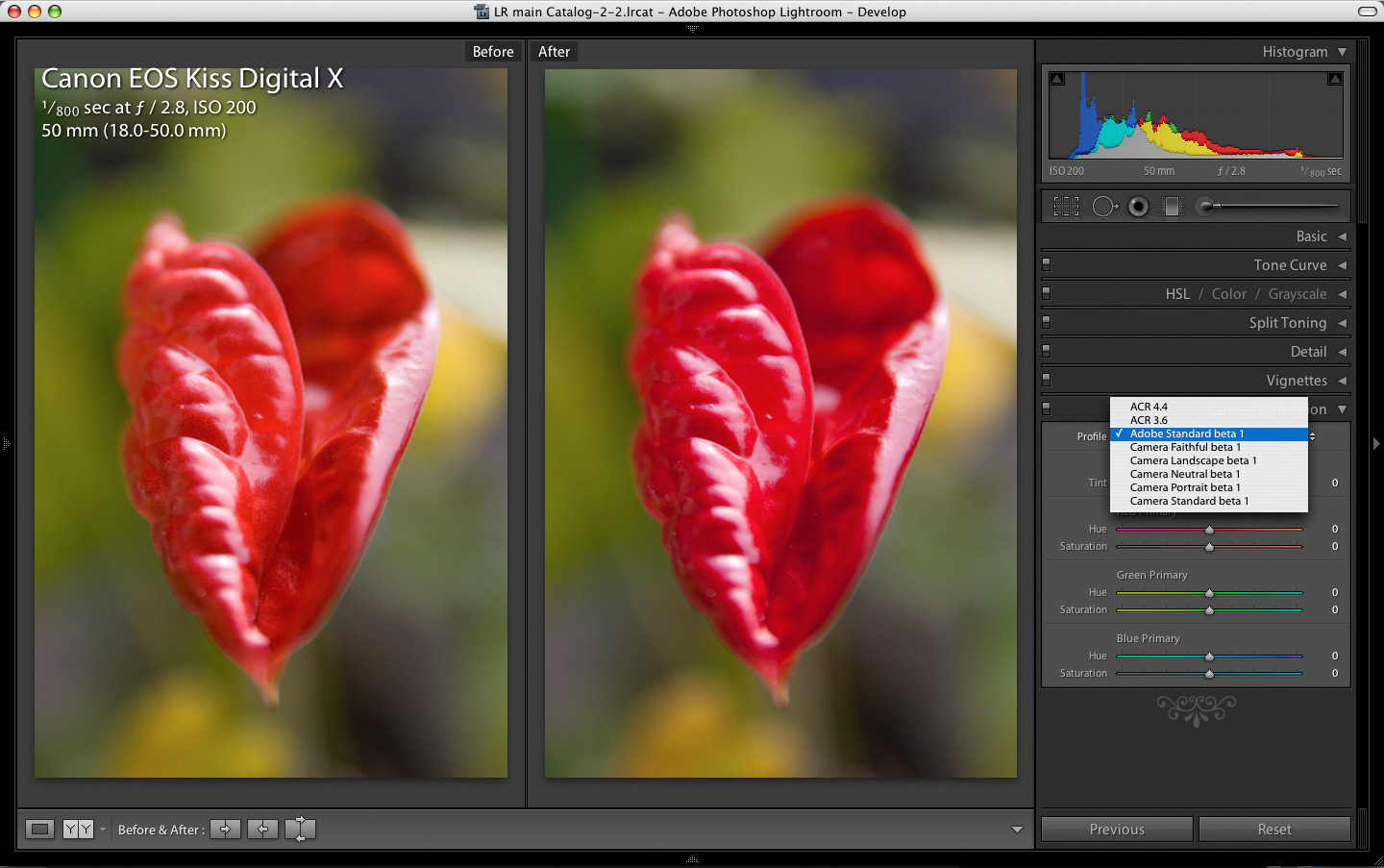Collapse the Camera Calibration panel
This screenshot has height=868, width=1384.
[1342, 409]
